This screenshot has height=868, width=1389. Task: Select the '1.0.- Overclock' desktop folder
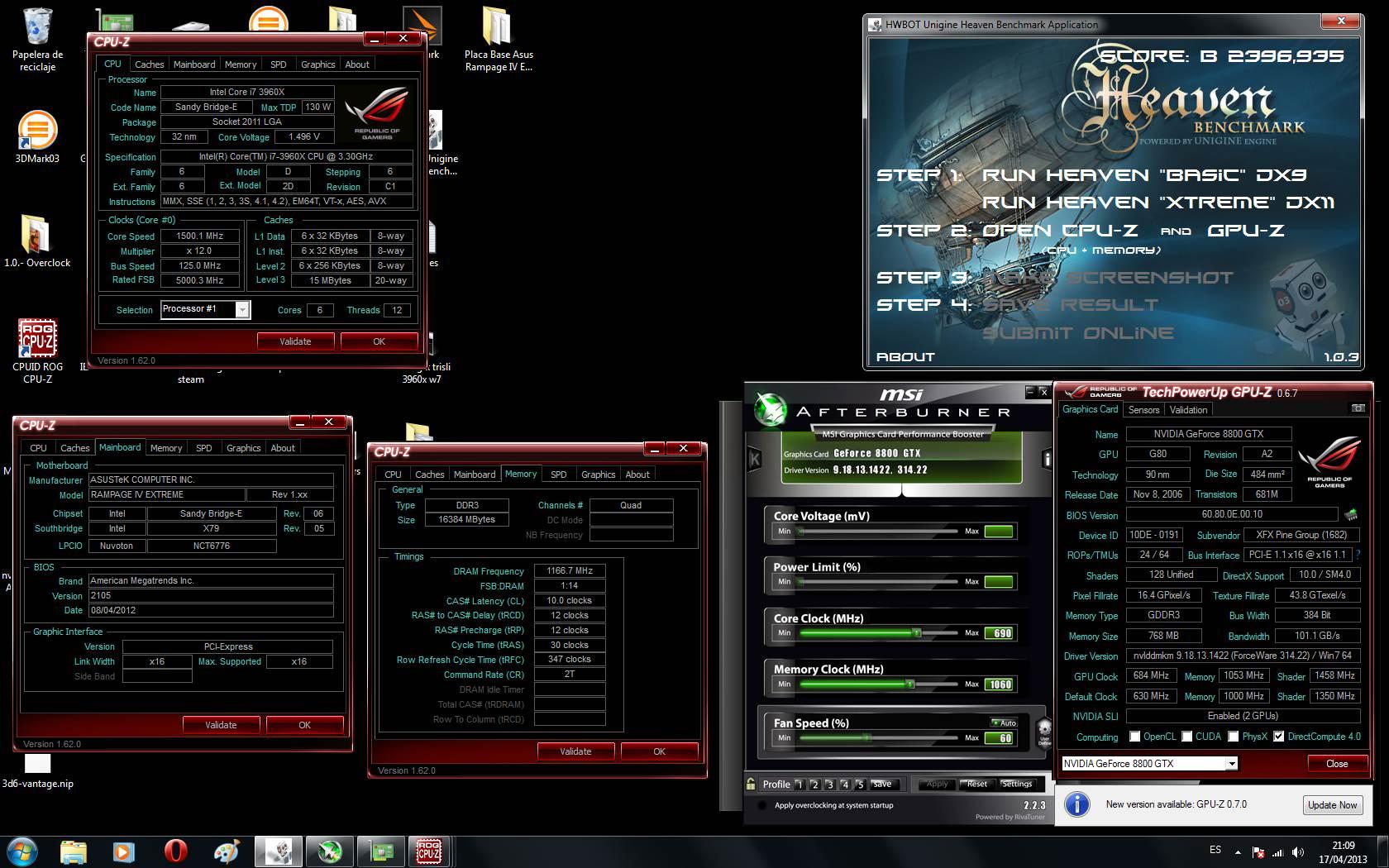point(37,241)
